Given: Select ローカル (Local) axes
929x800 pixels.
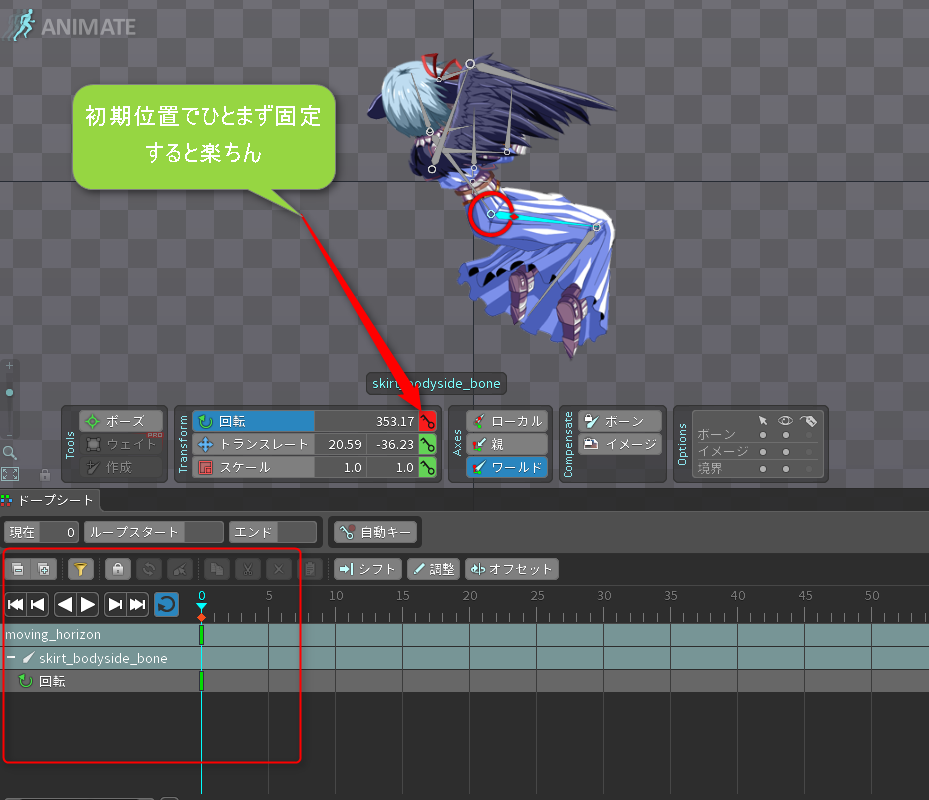Looking at the screenshot, I should [x=507, y=421].
